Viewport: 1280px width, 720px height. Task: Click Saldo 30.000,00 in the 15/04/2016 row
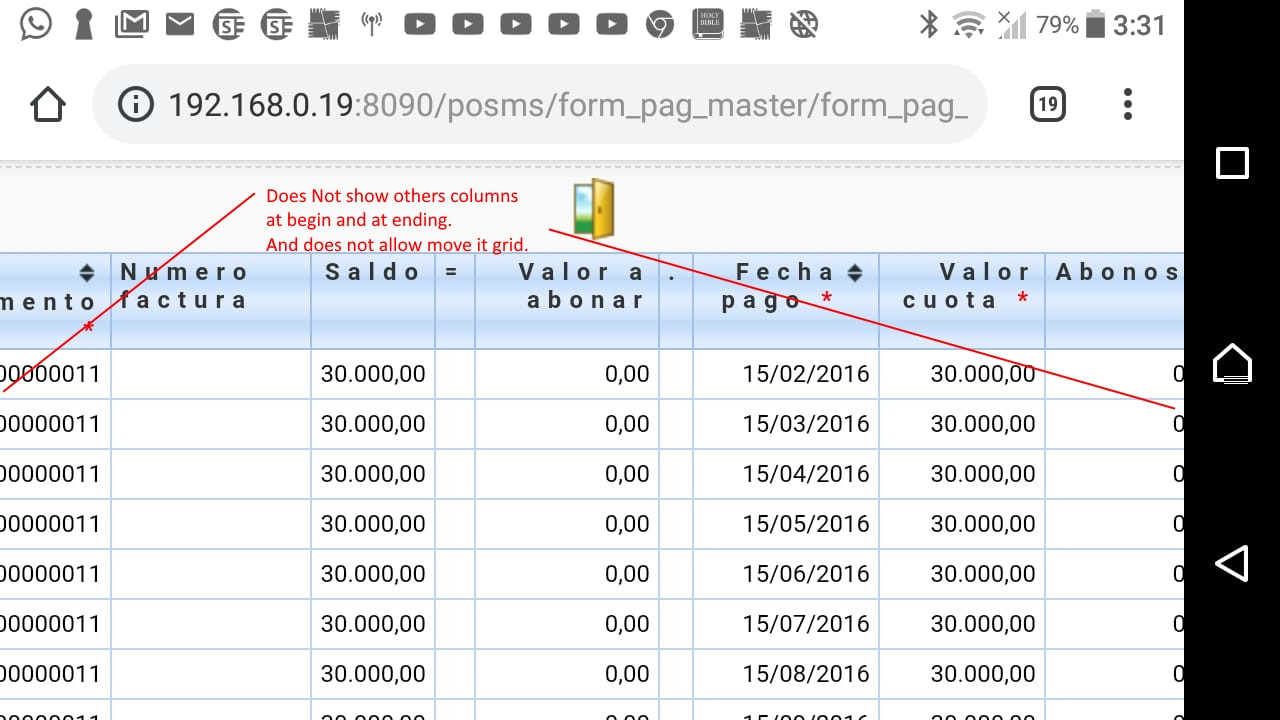[x=373, y=474]
